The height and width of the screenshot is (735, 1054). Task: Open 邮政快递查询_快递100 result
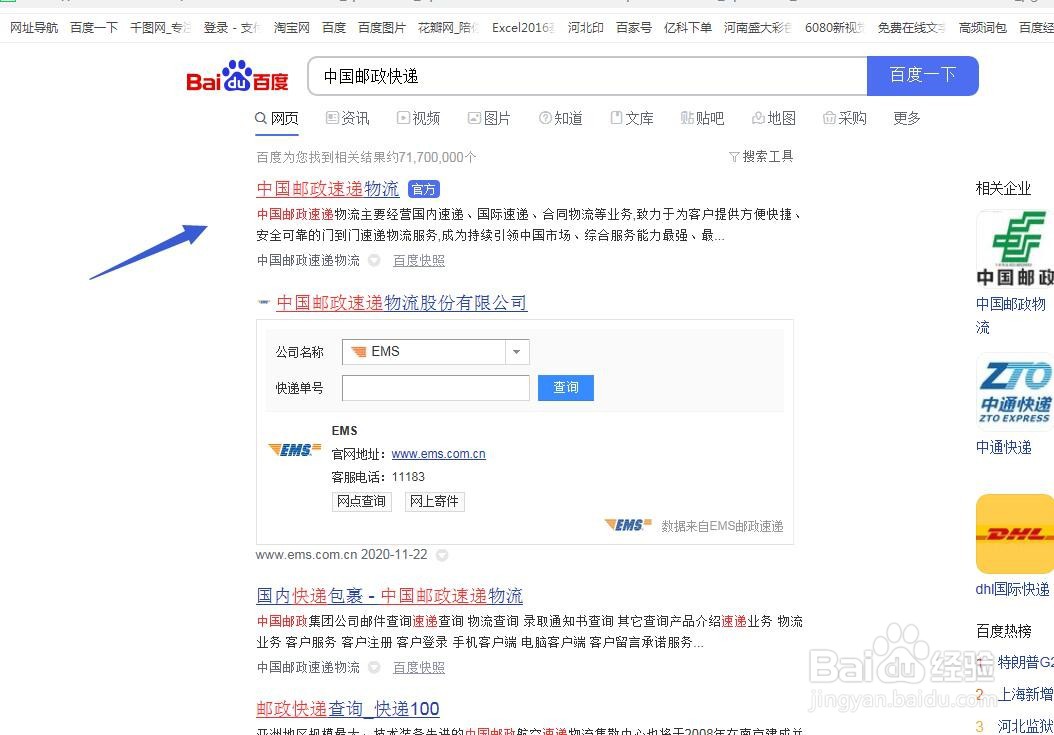coord(348,709)
